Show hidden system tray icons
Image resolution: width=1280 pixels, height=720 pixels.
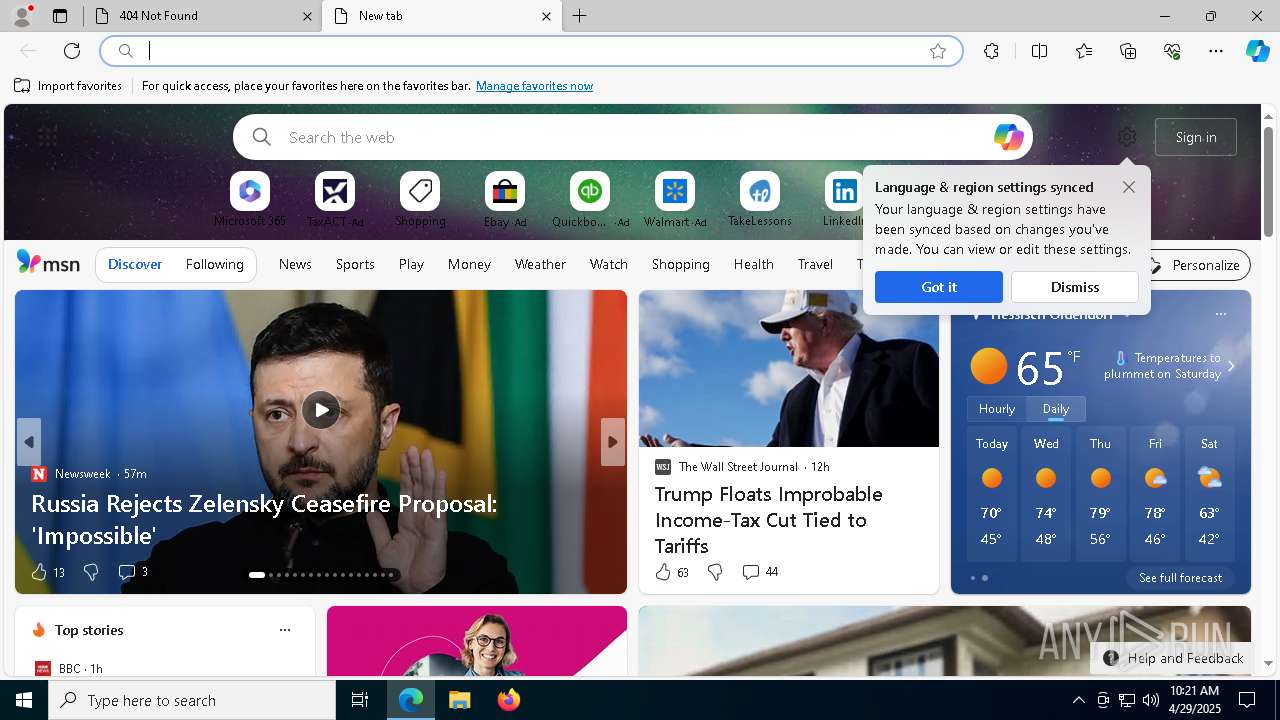point(1079,700)
